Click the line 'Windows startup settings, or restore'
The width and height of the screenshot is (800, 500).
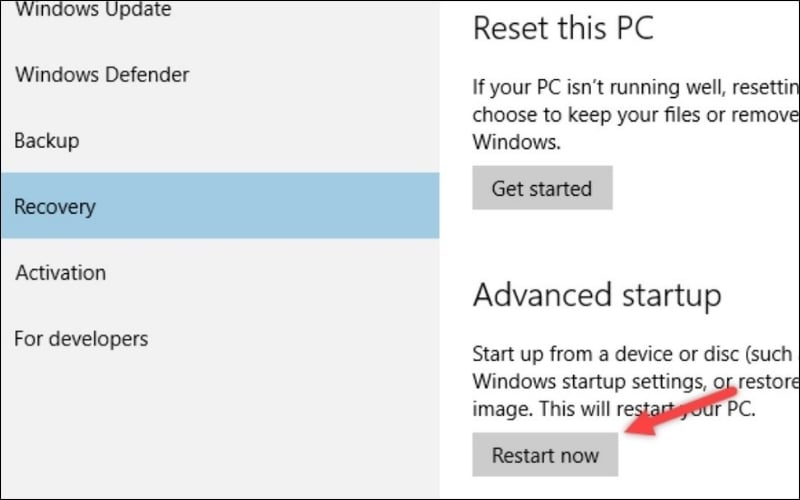[635, 382]
